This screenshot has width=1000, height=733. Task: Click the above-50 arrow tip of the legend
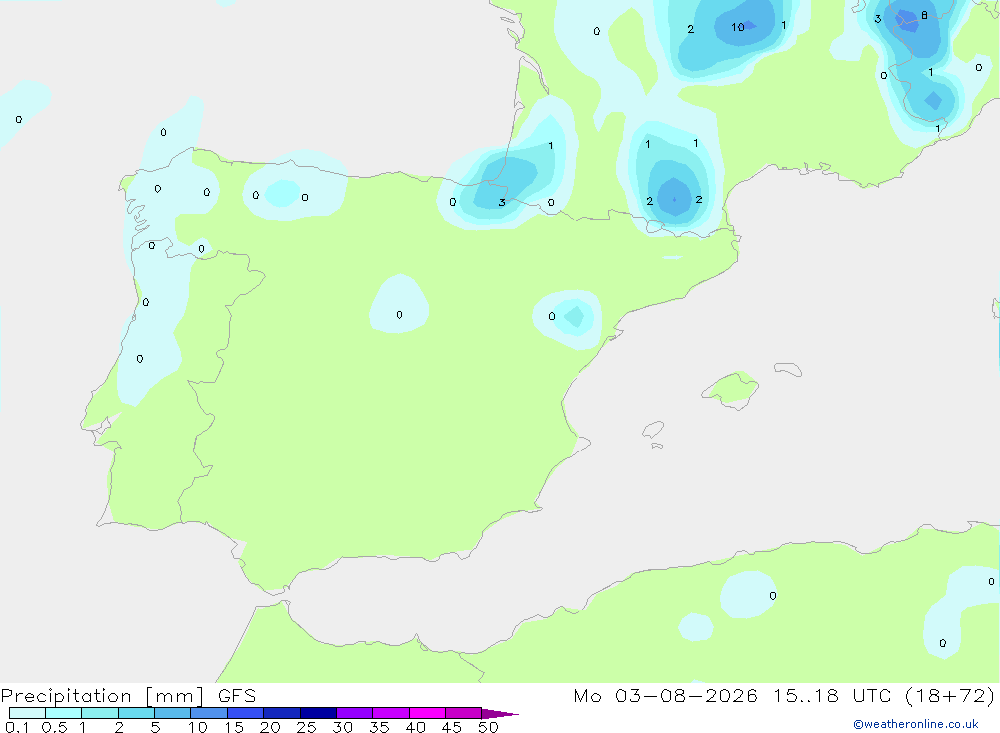[499, 714]
